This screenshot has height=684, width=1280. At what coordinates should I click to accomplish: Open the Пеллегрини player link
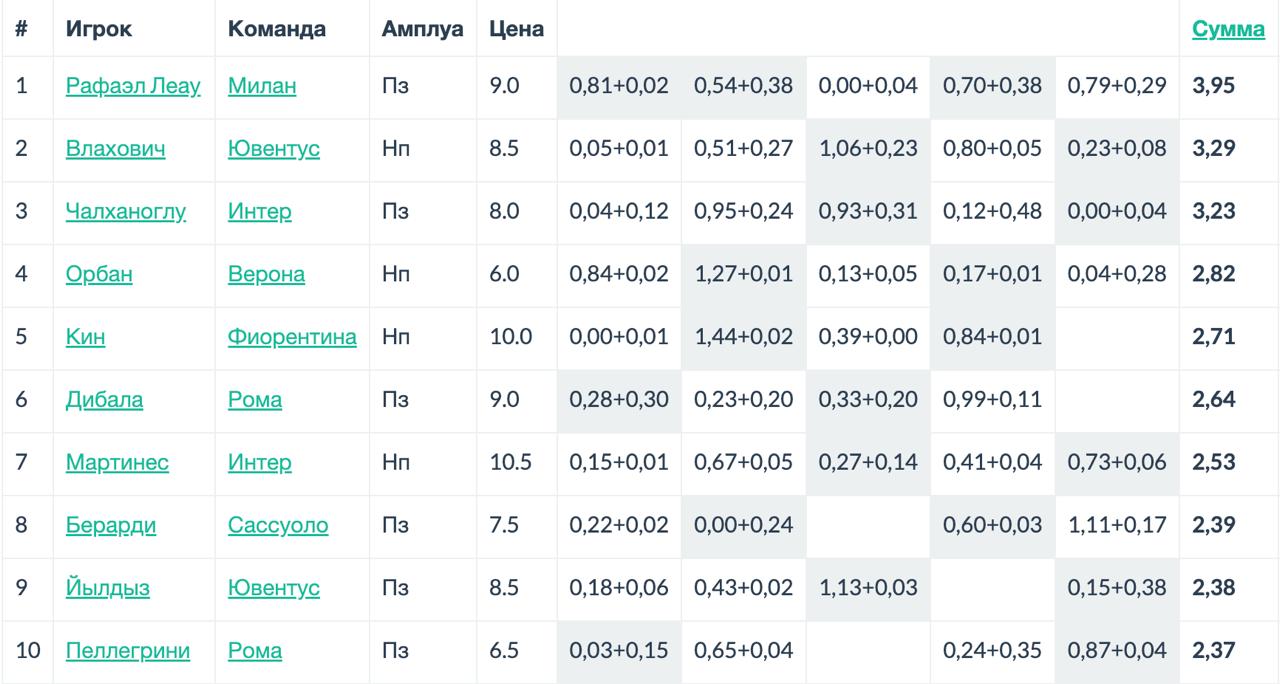(128, 651)
